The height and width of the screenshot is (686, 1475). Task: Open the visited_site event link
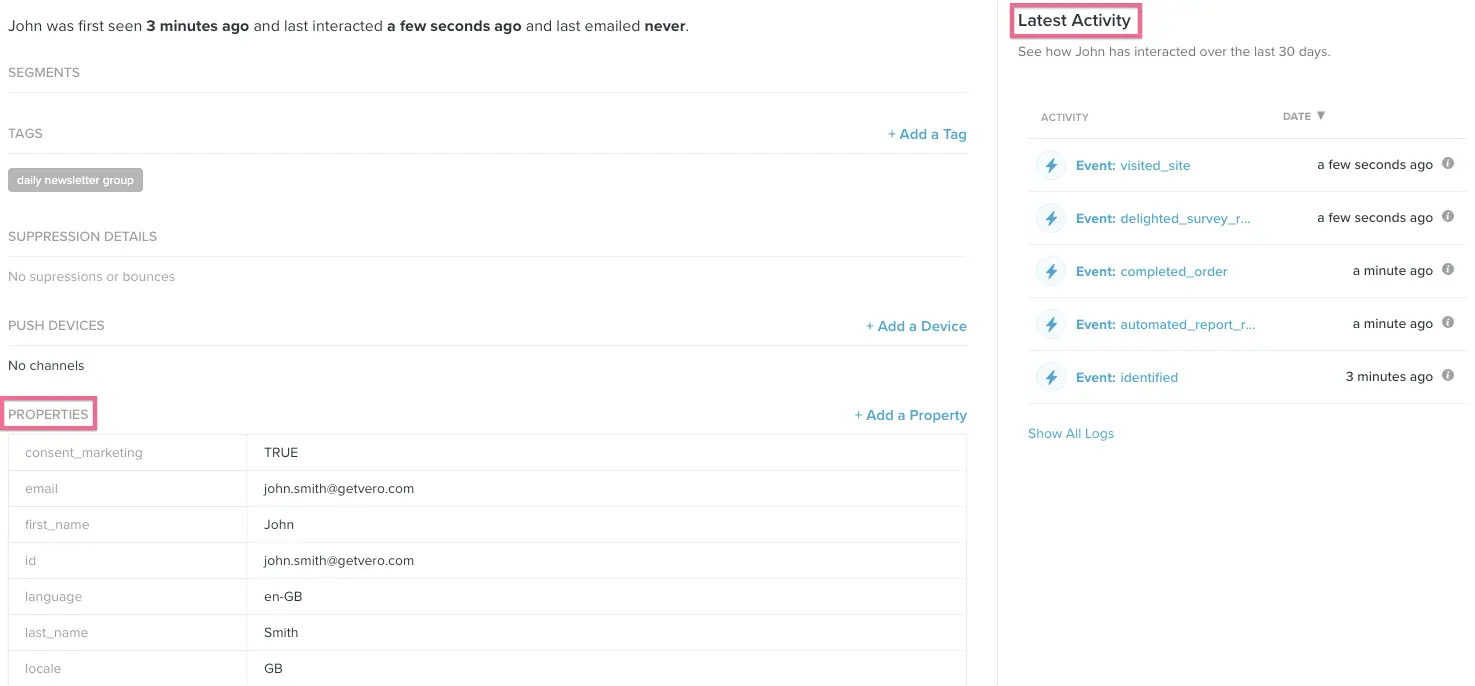click(x=1154, y=165)
